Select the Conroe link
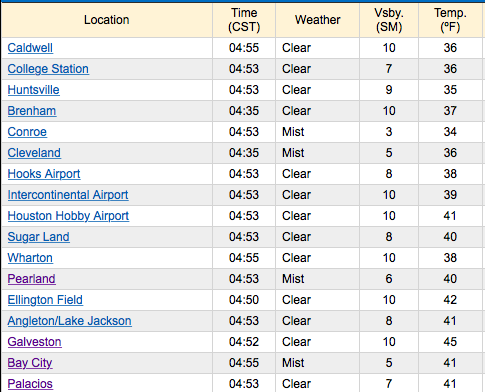This screenshot has height=392, width=485. tap(27, 132)
